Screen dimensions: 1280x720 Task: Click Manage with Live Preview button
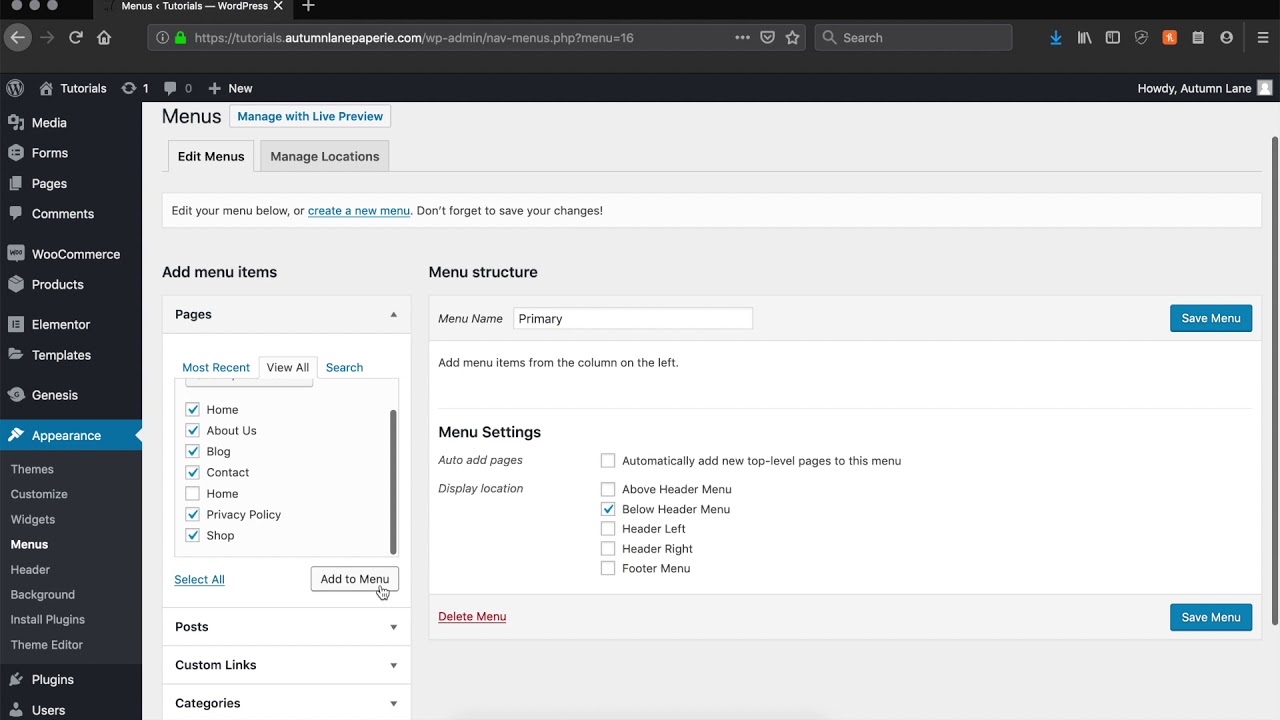point(310,116)
